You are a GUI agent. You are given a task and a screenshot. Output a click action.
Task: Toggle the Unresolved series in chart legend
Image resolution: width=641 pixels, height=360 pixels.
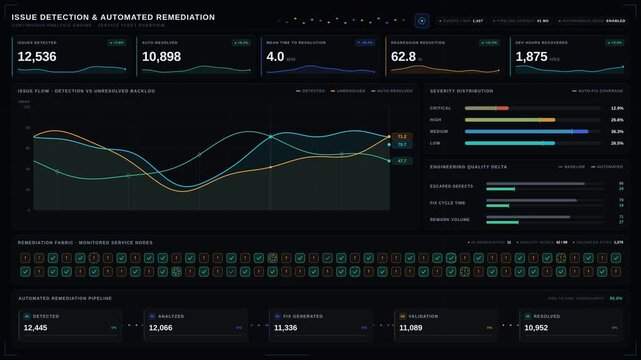(348, 91)
